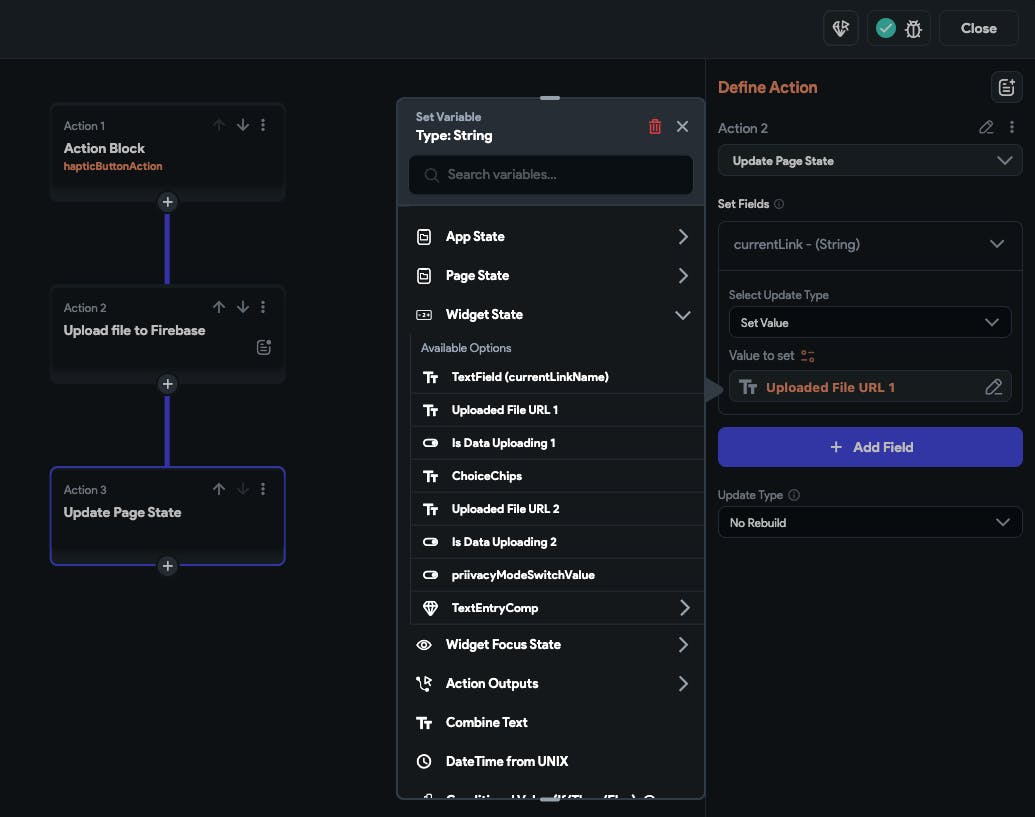Select Is Data Uploading 1 option

(x=503, y=443)
